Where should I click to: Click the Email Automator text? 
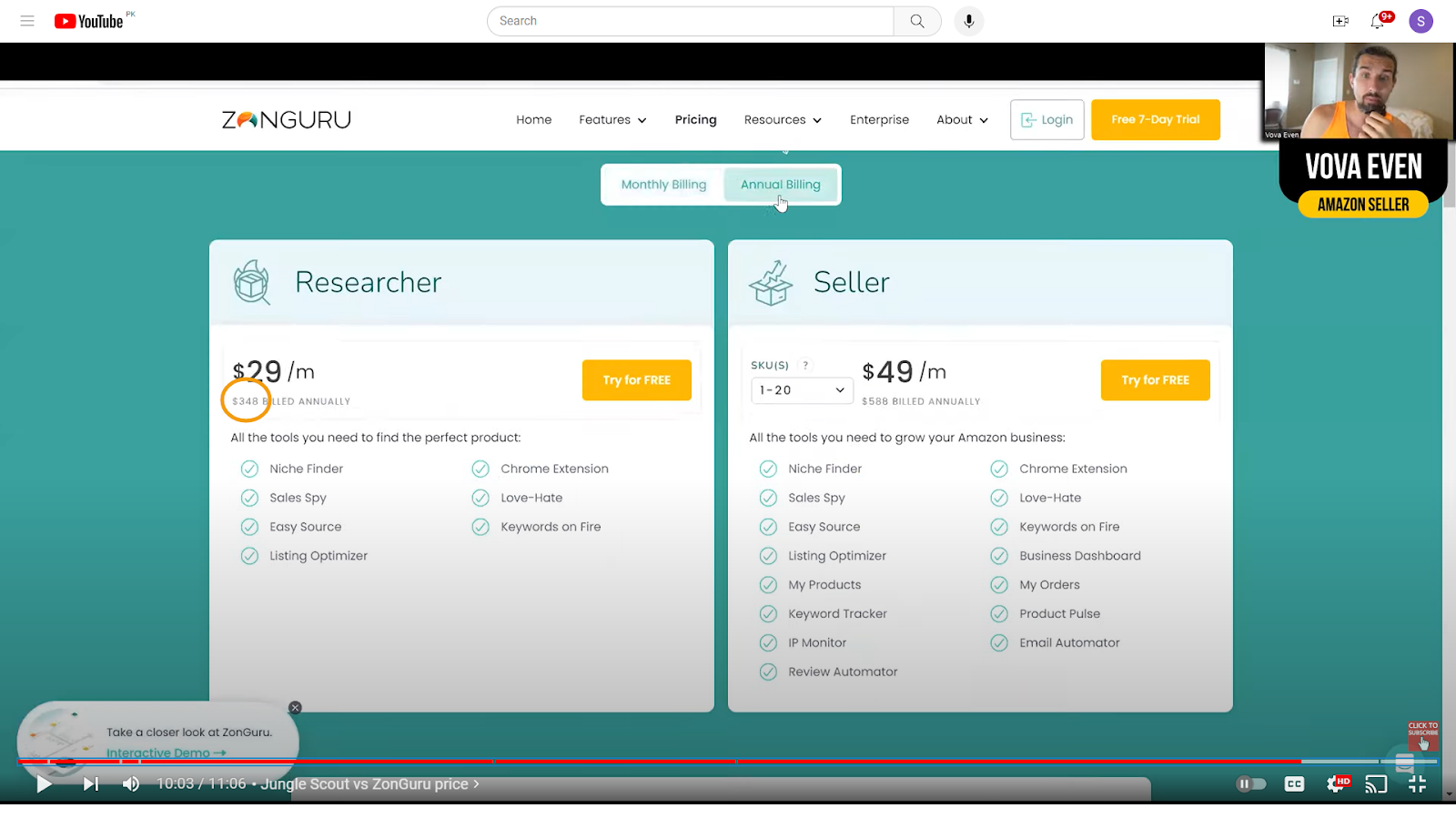1069,642
